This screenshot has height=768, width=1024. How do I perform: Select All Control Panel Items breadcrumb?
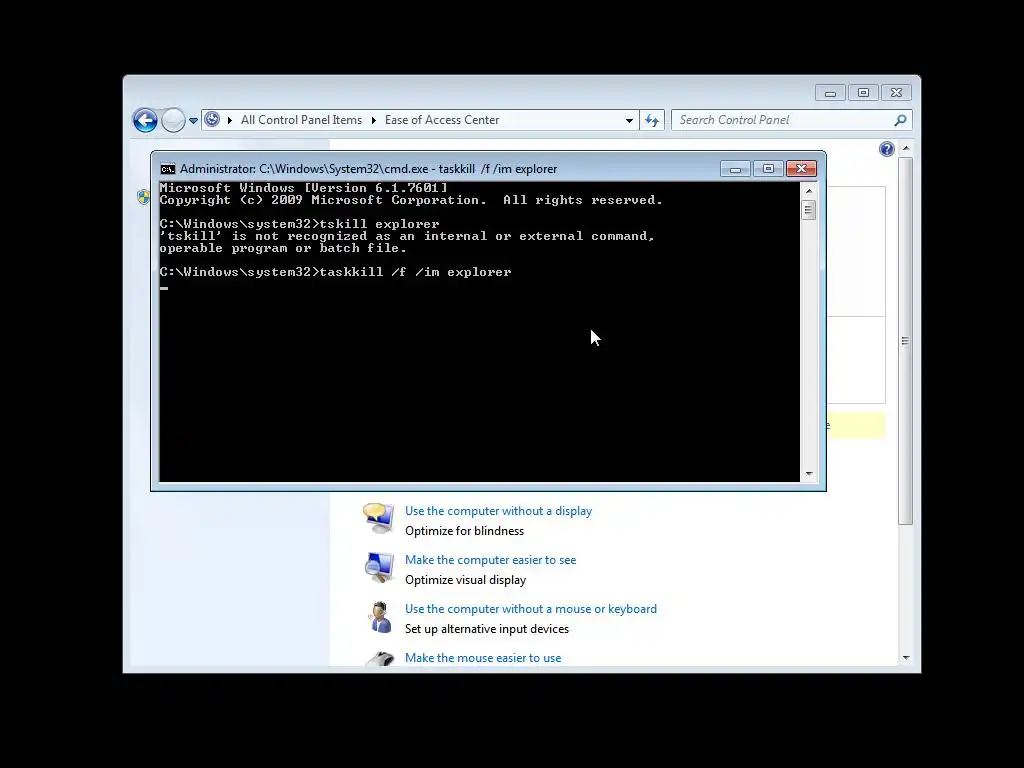click(x=301, y=120)
